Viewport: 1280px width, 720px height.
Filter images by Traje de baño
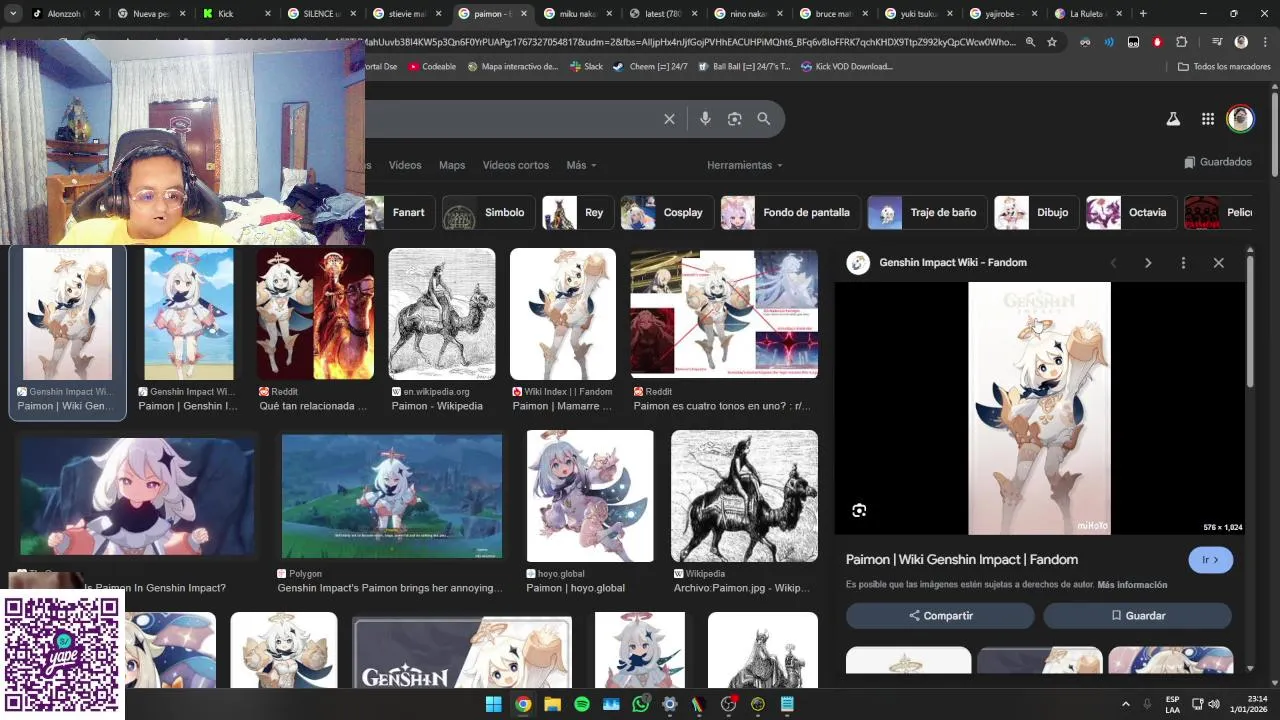[x=928, y=213]
